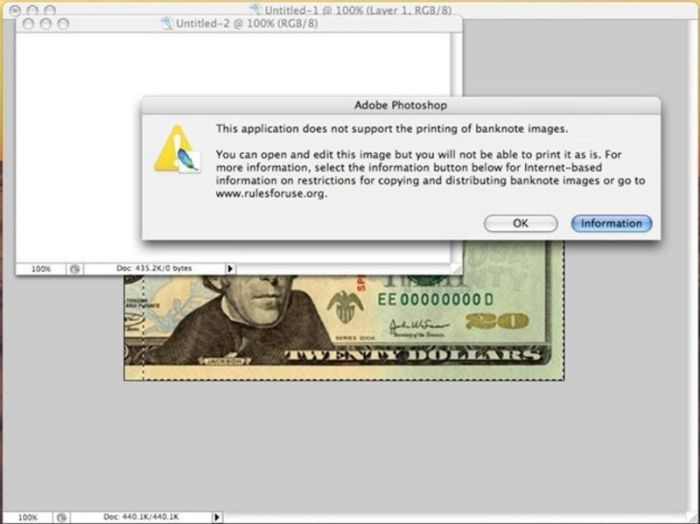Click the yellow warning icon in the dialog
Screen dimensions: 700x524
(177, 149)
